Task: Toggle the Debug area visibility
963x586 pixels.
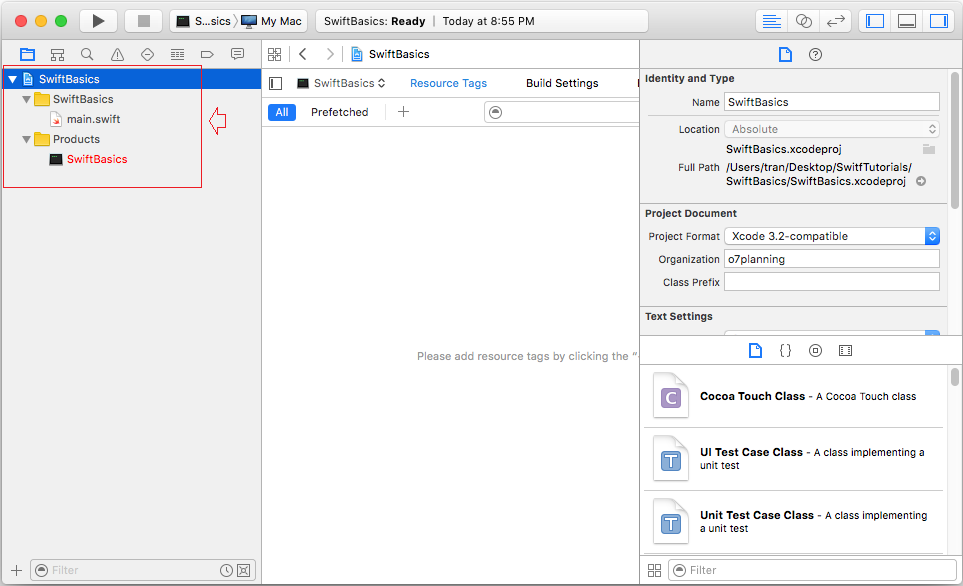Action: point(906,21)
